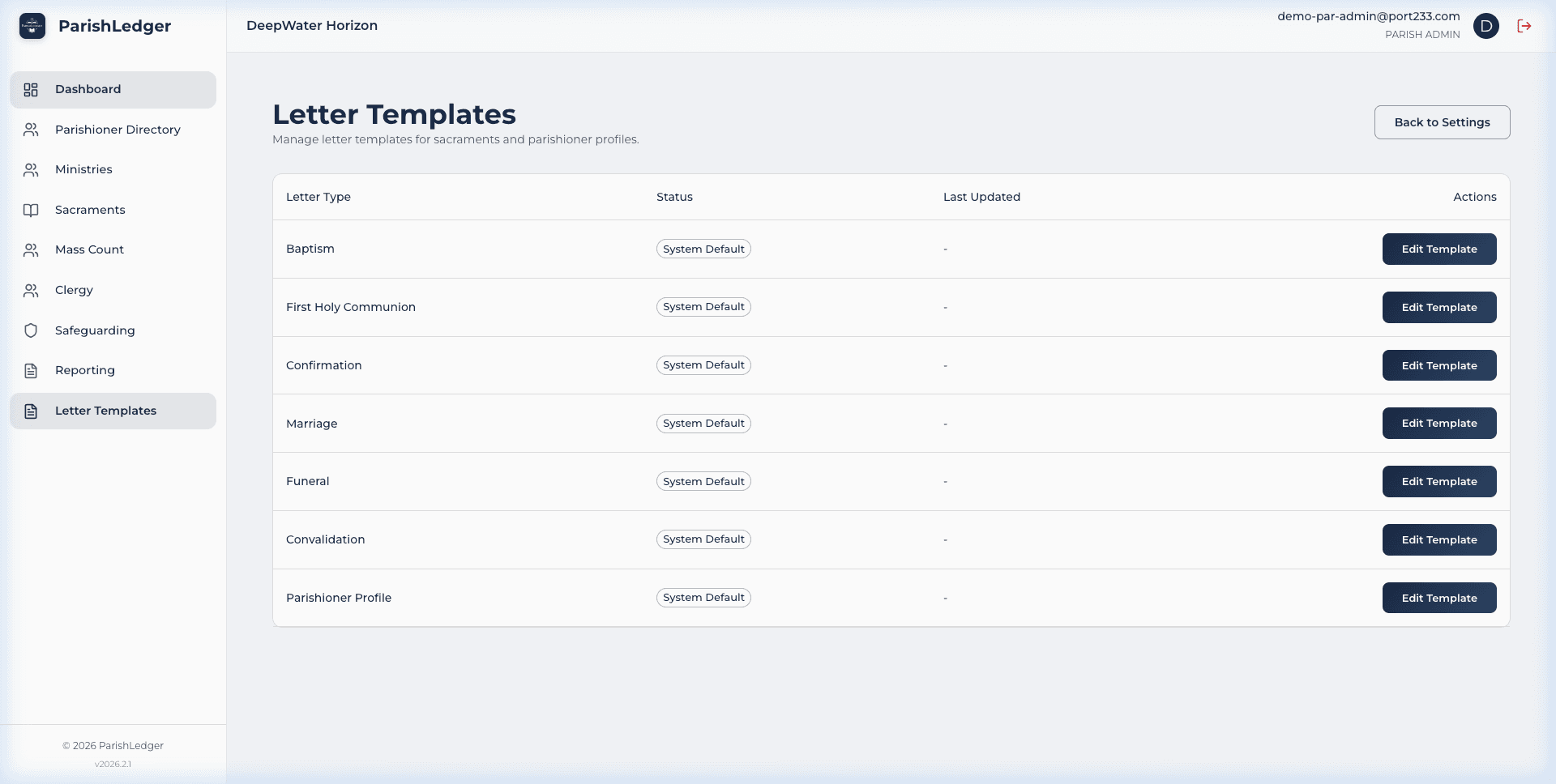Edit the Funeral letter template

click(1439, 481)
